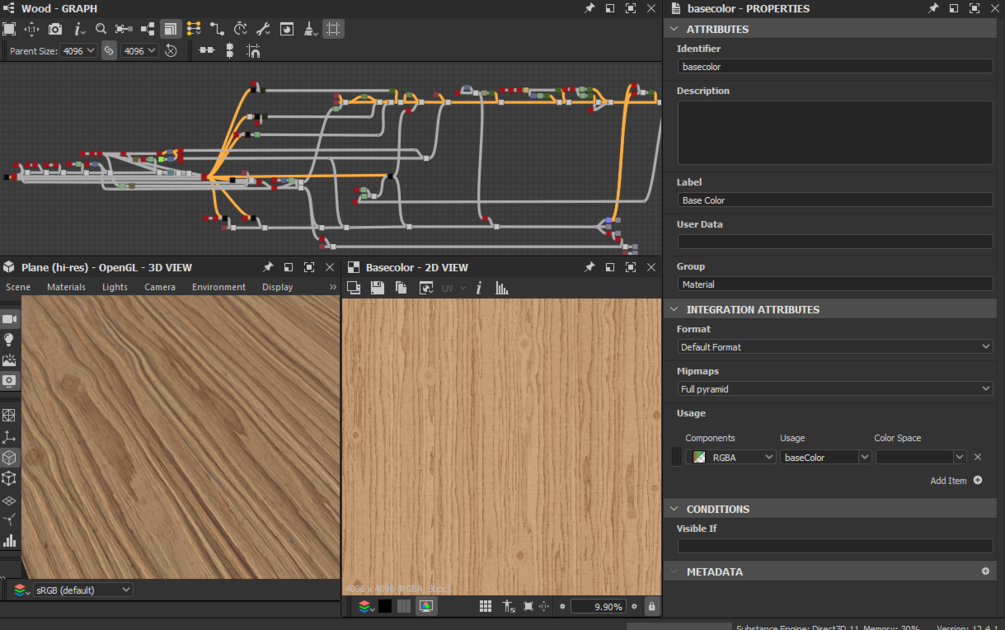The height and width of the screenshot is (630, 1005).
Task: Toggle the parent size ratio link button
Action: tap(109, 51)
